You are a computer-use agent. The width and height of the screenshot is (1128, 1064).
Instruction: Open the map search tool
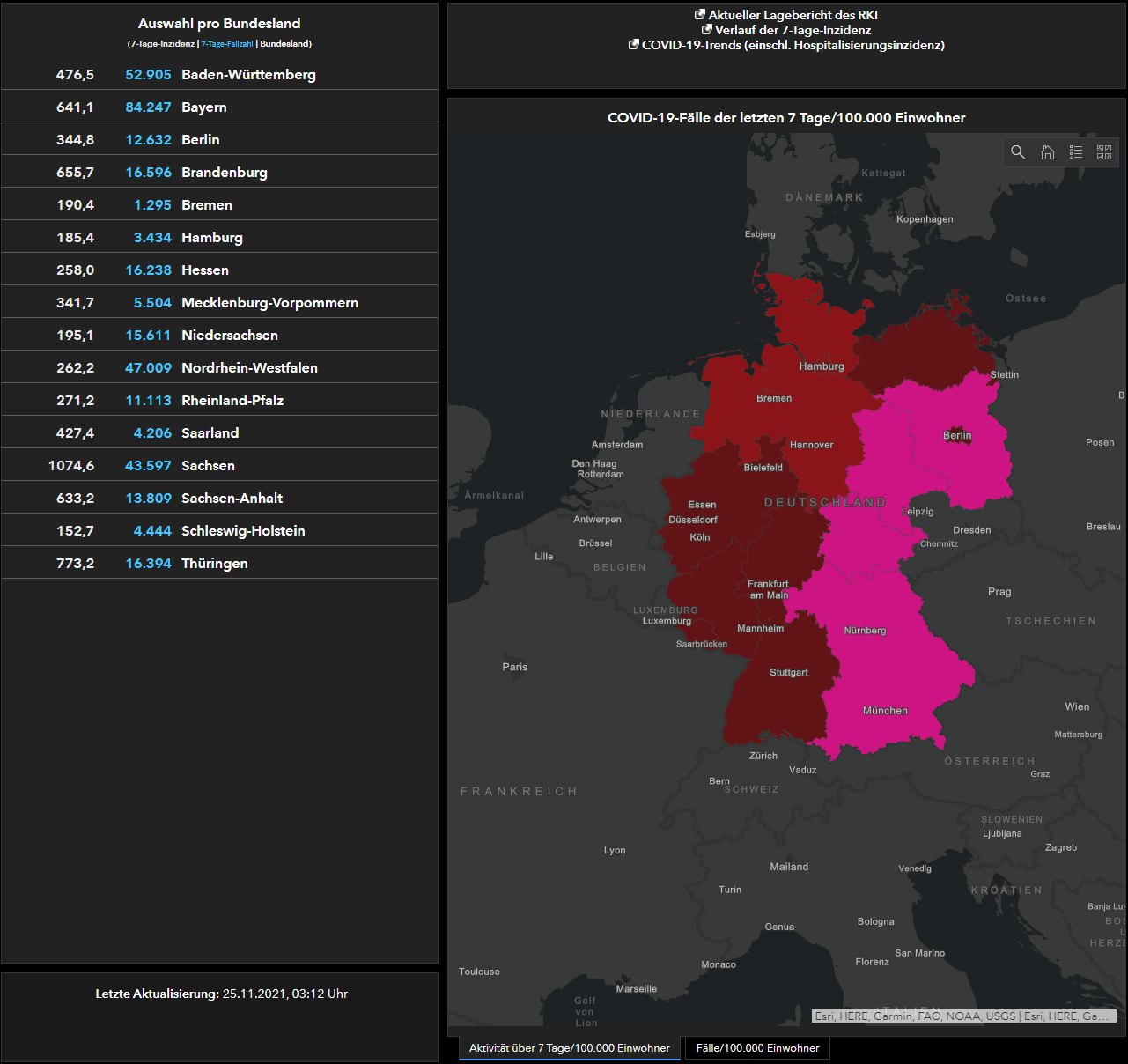(1018, 152)
